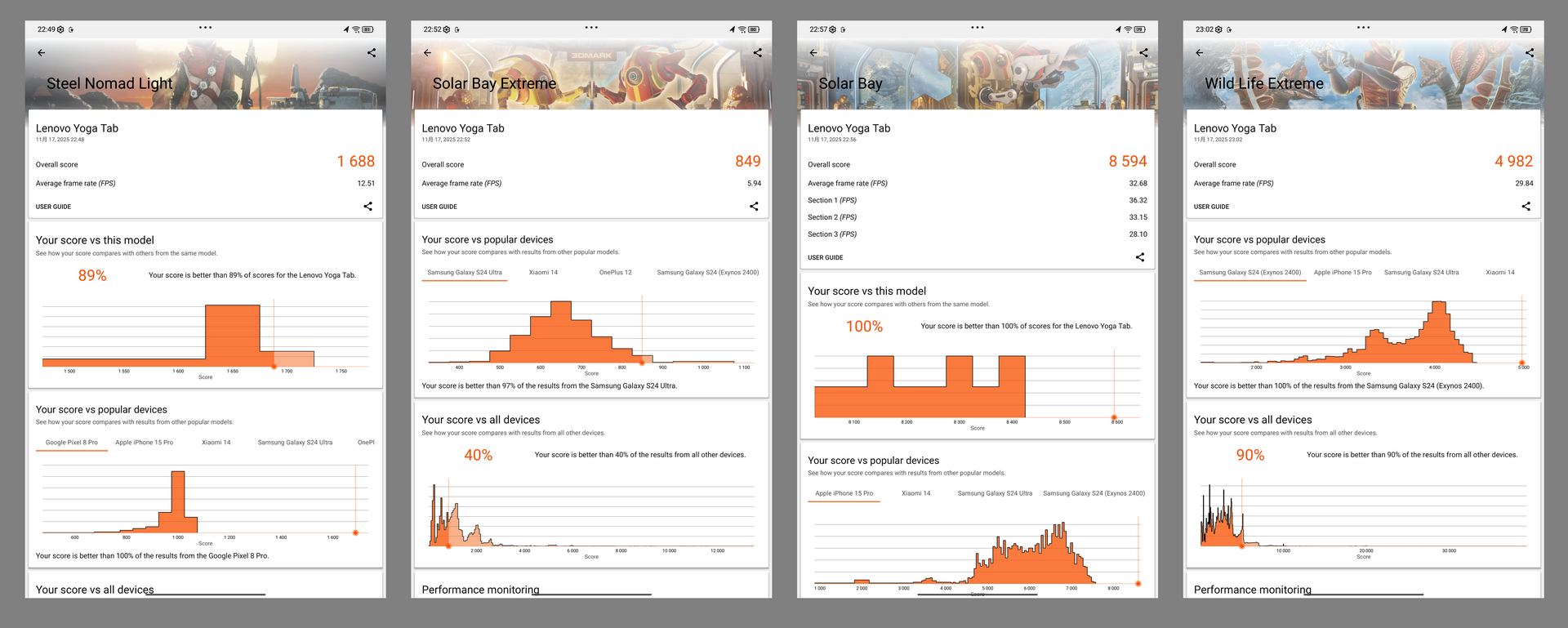Select Galaxy S24 (Exynos 2400) tab in Wild Life Extreme
The width and height of the screenshot is (1568, 628).
(1250, 273)
